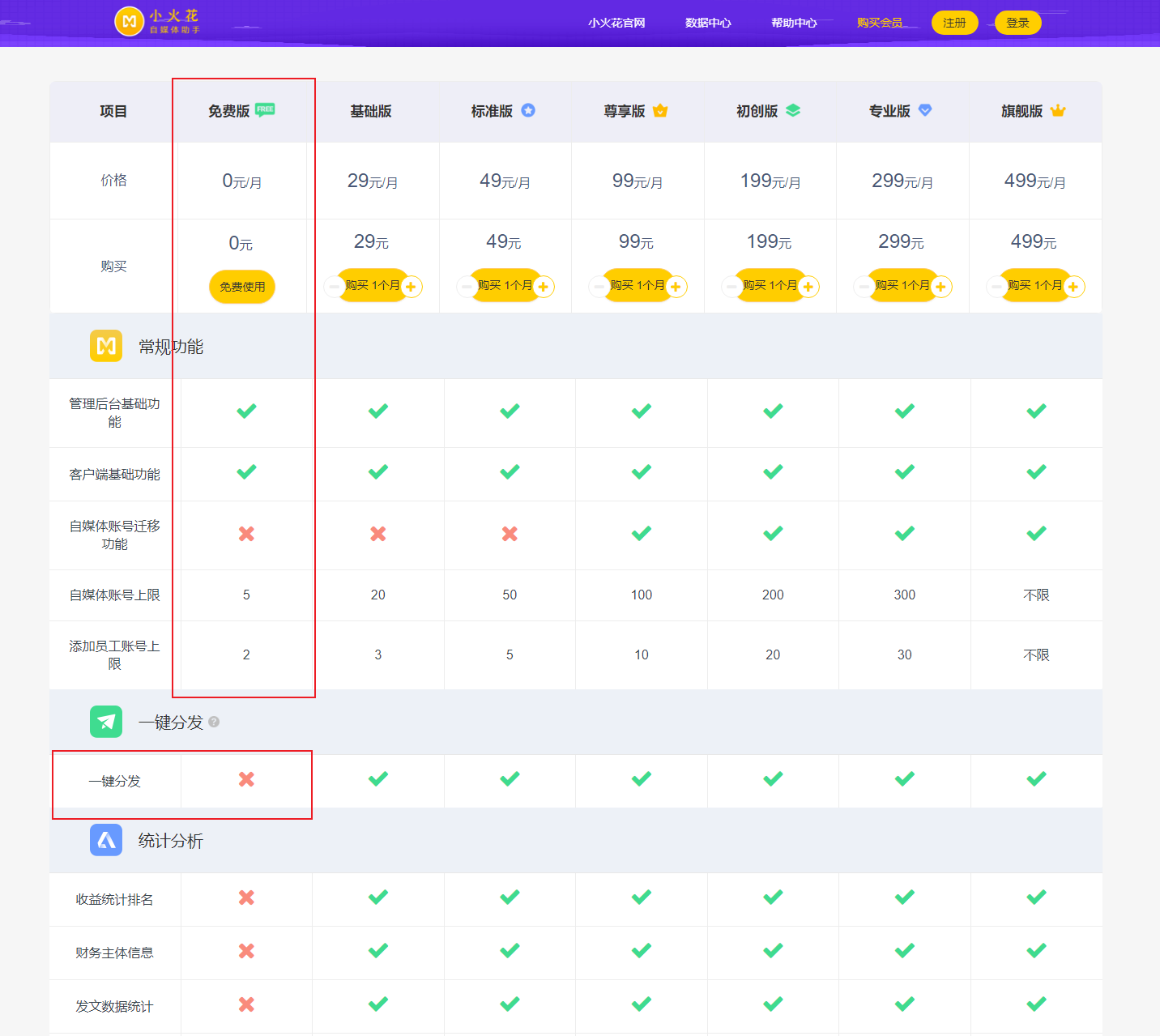Viewport: 1160px width, 1036px height.
Task: Click the FREE badge beside 免费版
Action: coord(265,110)
